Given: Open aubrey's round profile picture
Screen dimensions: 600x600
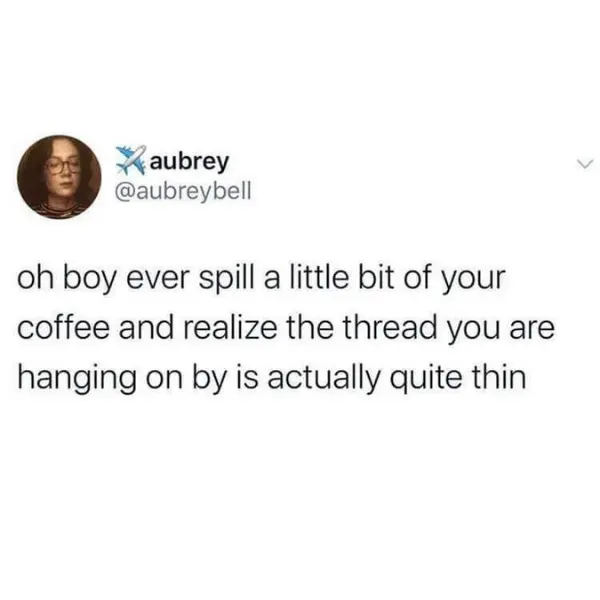Looking at the screenshot, I should click(59, 177).
